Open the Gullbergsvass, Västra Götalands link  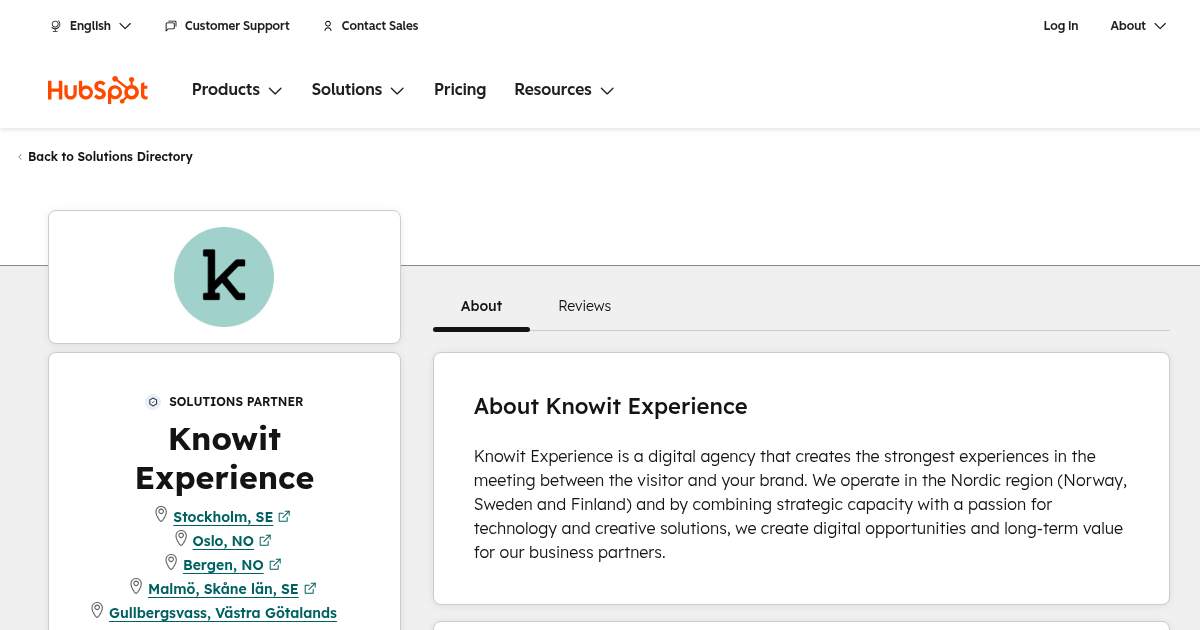[x=223, y=613]
